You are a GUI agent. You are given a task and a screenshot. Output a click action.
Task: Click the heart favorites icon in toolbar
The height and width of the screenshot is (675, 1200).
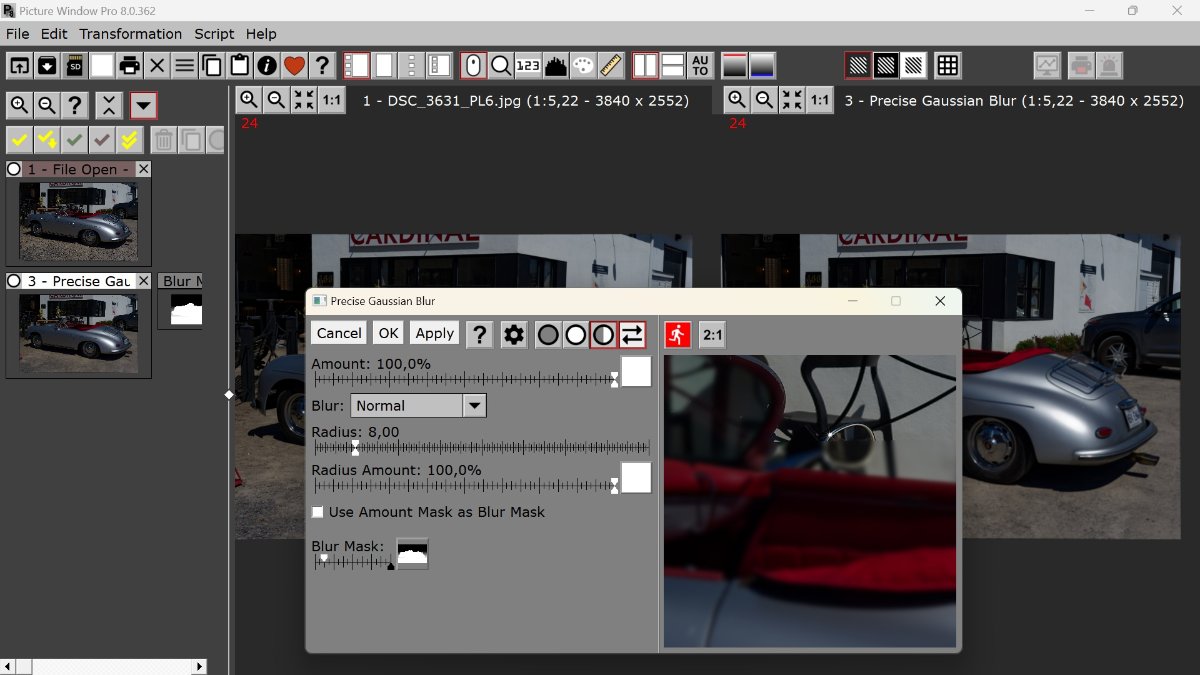point(293,66)
